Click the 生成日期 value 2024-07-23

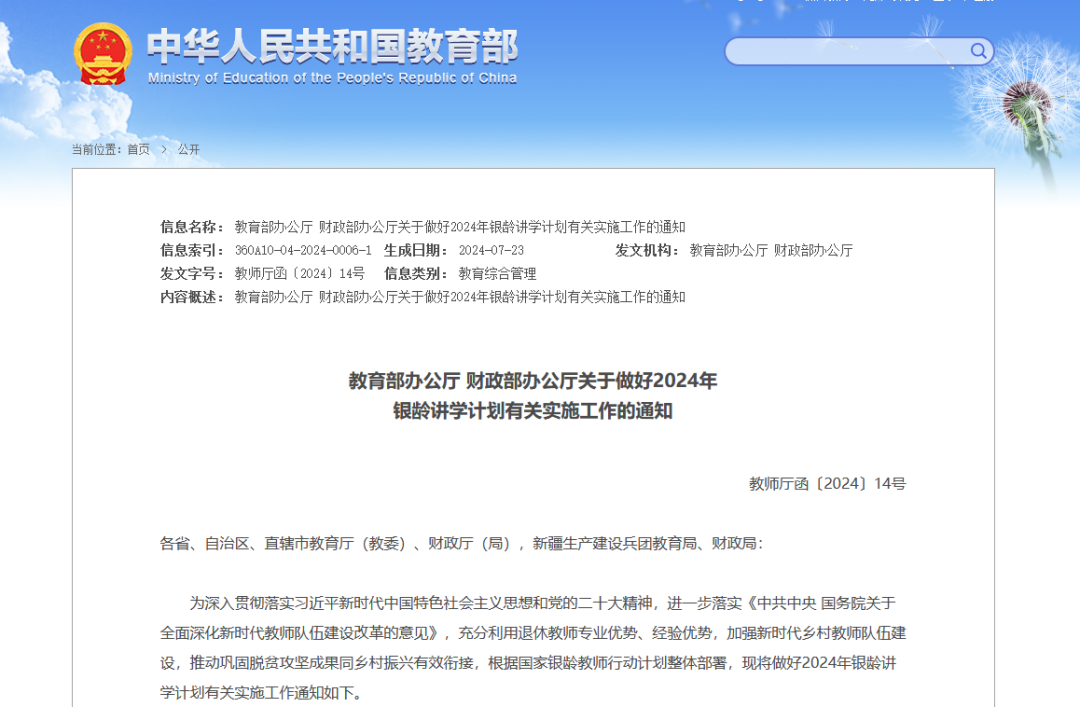click(x=491, y=250)
